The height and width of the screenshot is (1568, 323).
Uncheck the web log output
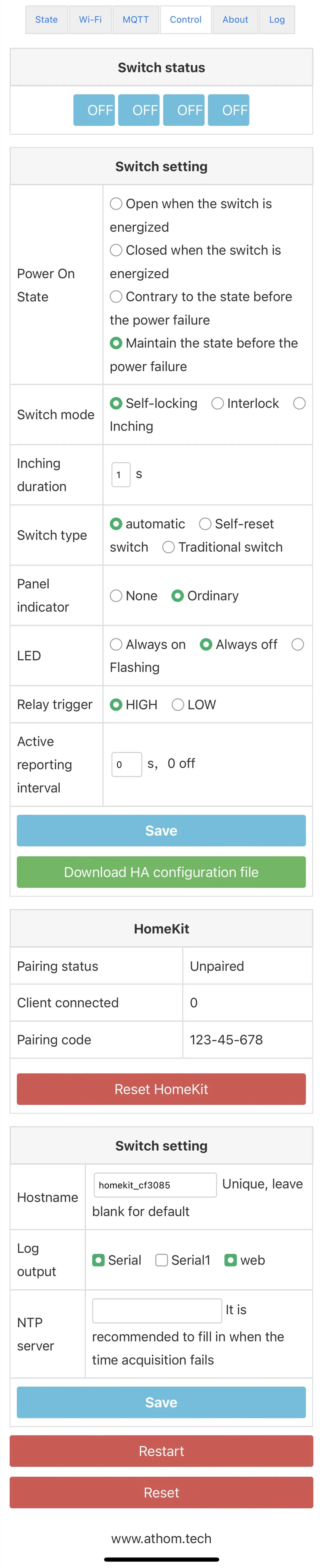point(231,1260)
